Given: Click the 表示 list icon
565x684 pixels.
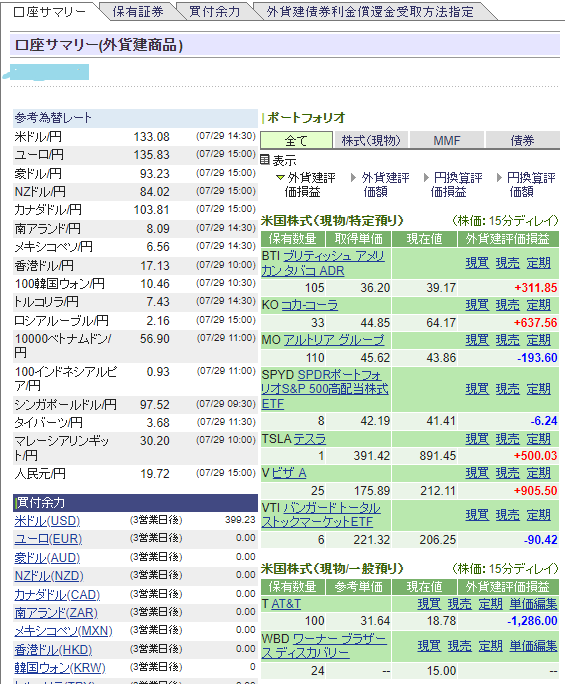Looking at the screenshot, I should coord(265,160).
